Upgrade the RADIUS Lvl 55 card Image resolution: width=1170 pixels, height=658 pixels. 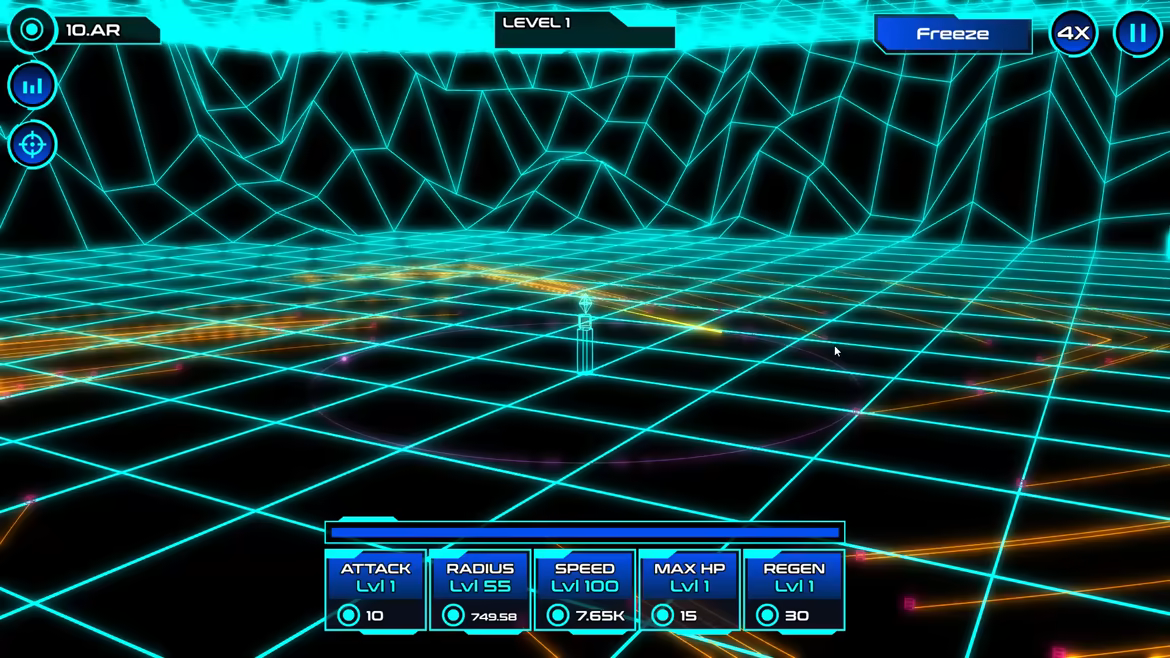point(480,590)
